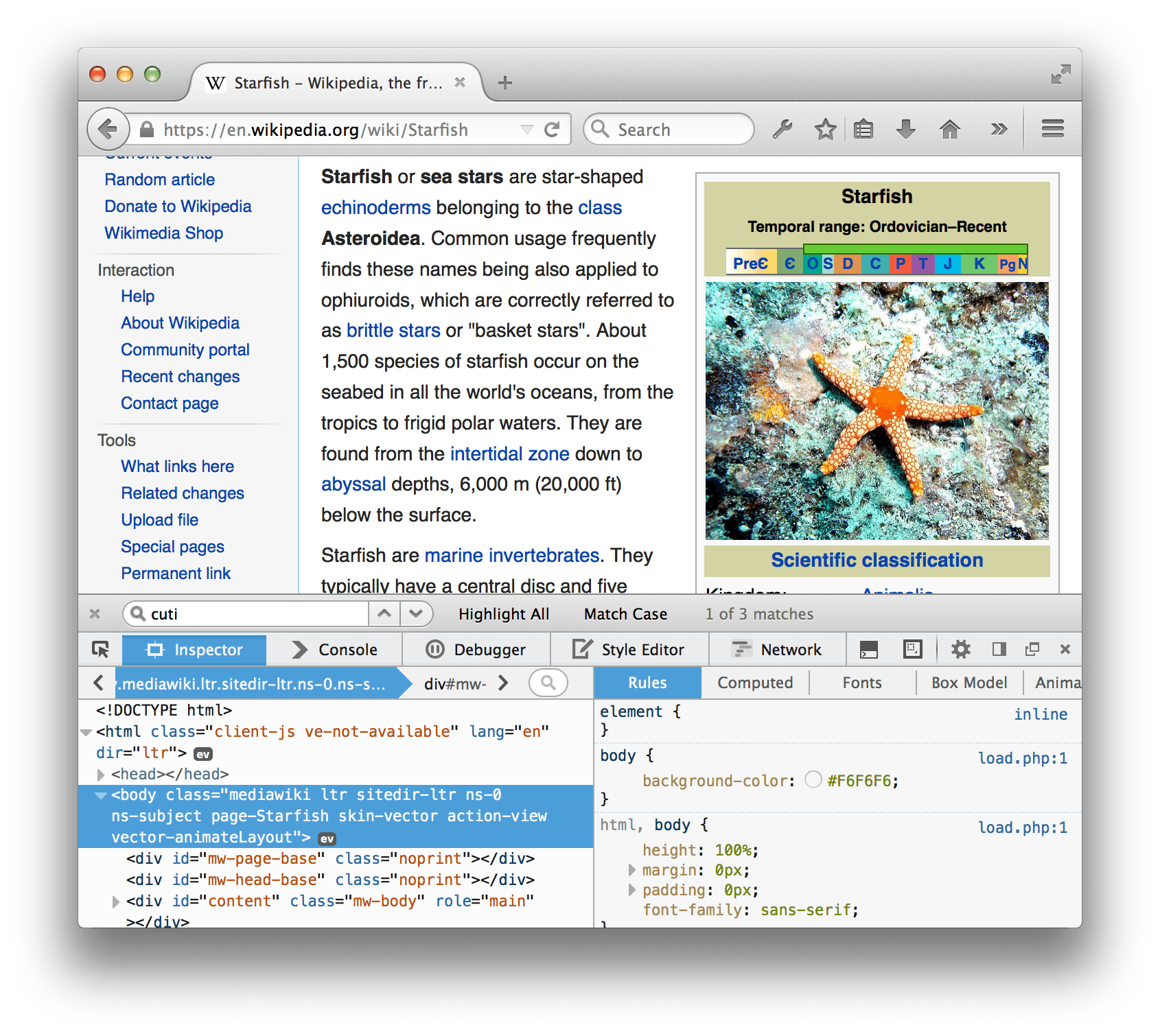Expand the margin property shorthand
This screenshot has height=1036, width=1160.
[632, 870]
